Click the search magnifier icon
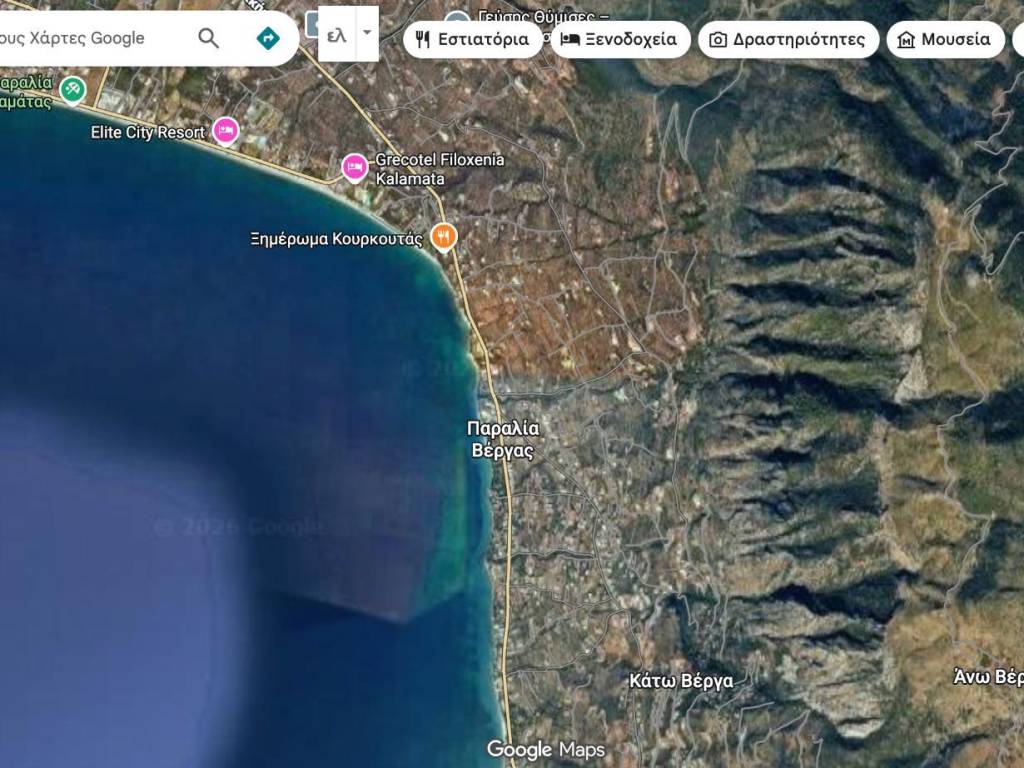Viewport: 1024px width, 768px height. point(208,38)
